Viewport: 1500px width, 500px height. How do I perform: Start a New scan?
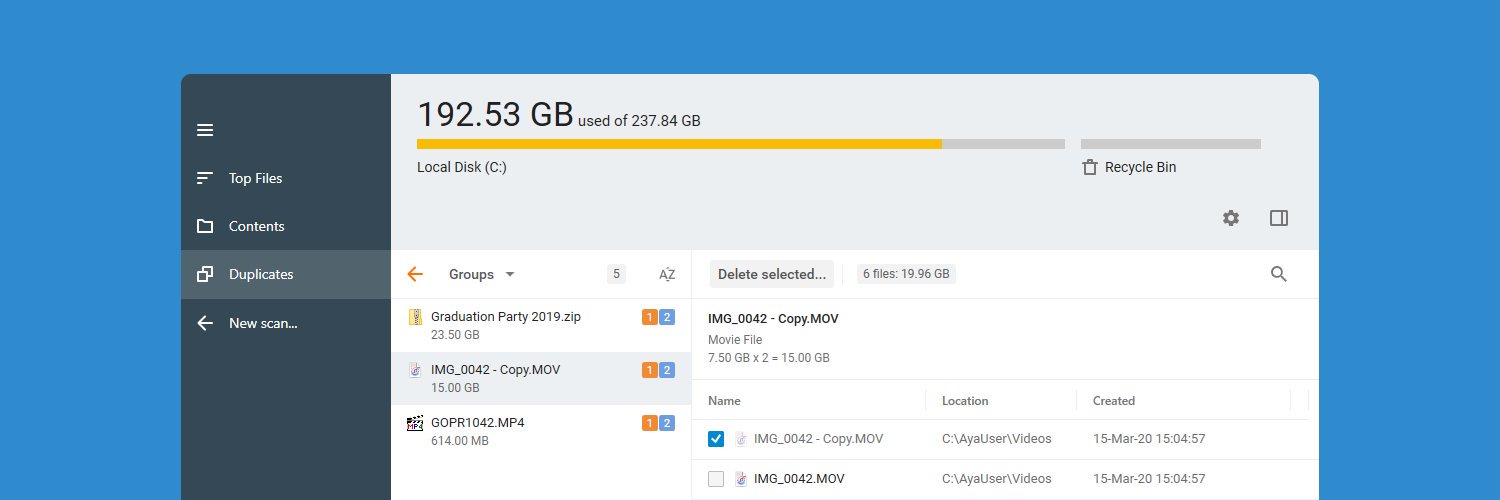coord(286,323)
